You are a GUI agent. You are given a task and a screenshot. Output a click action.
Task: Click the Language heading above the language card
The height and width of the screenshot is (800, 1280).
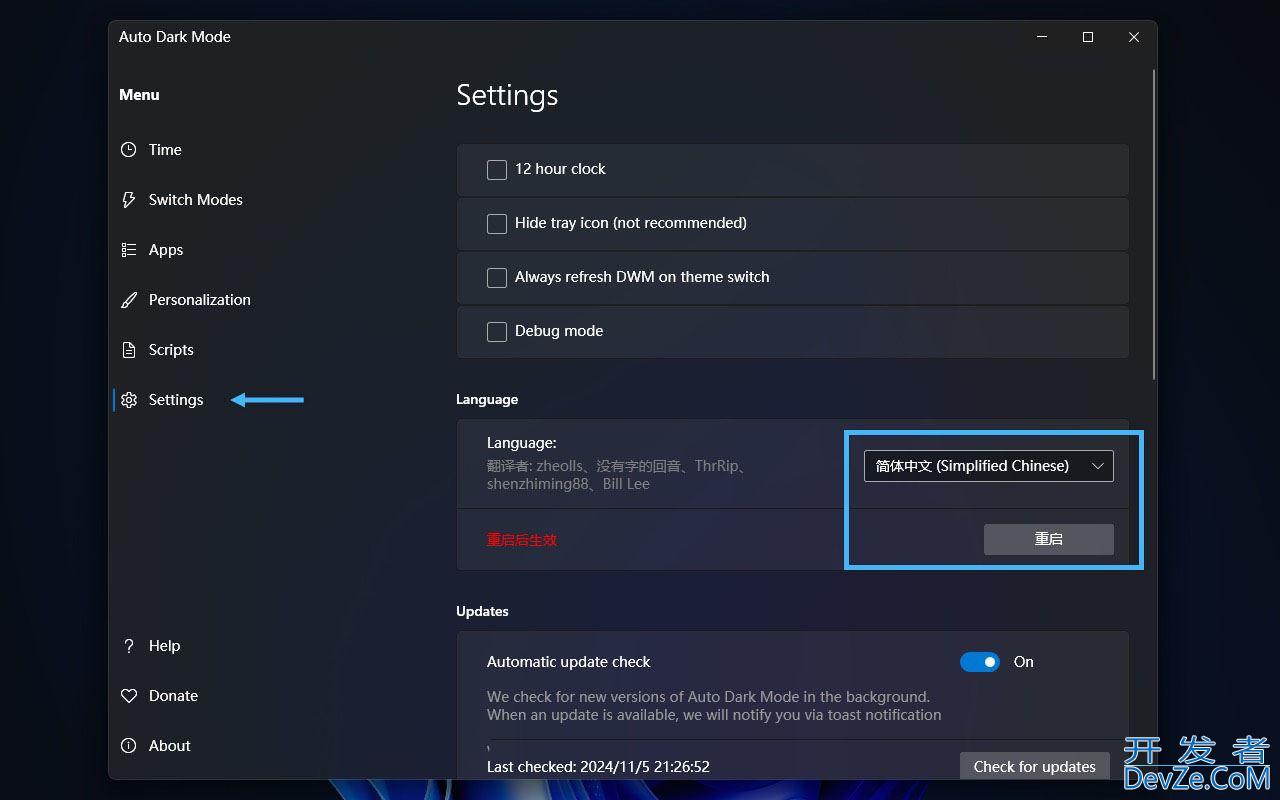click(487, 399)
